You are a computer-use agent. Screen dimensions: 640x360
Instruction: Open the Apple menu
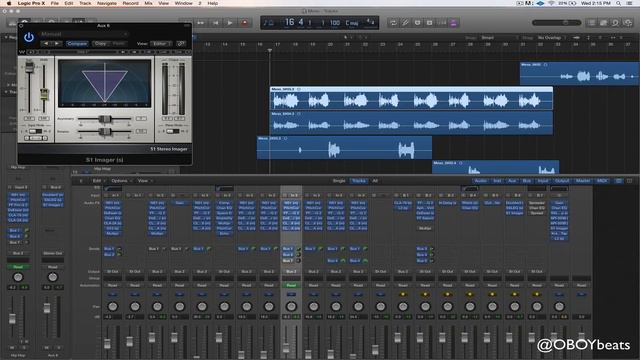[x=9, y=3]
